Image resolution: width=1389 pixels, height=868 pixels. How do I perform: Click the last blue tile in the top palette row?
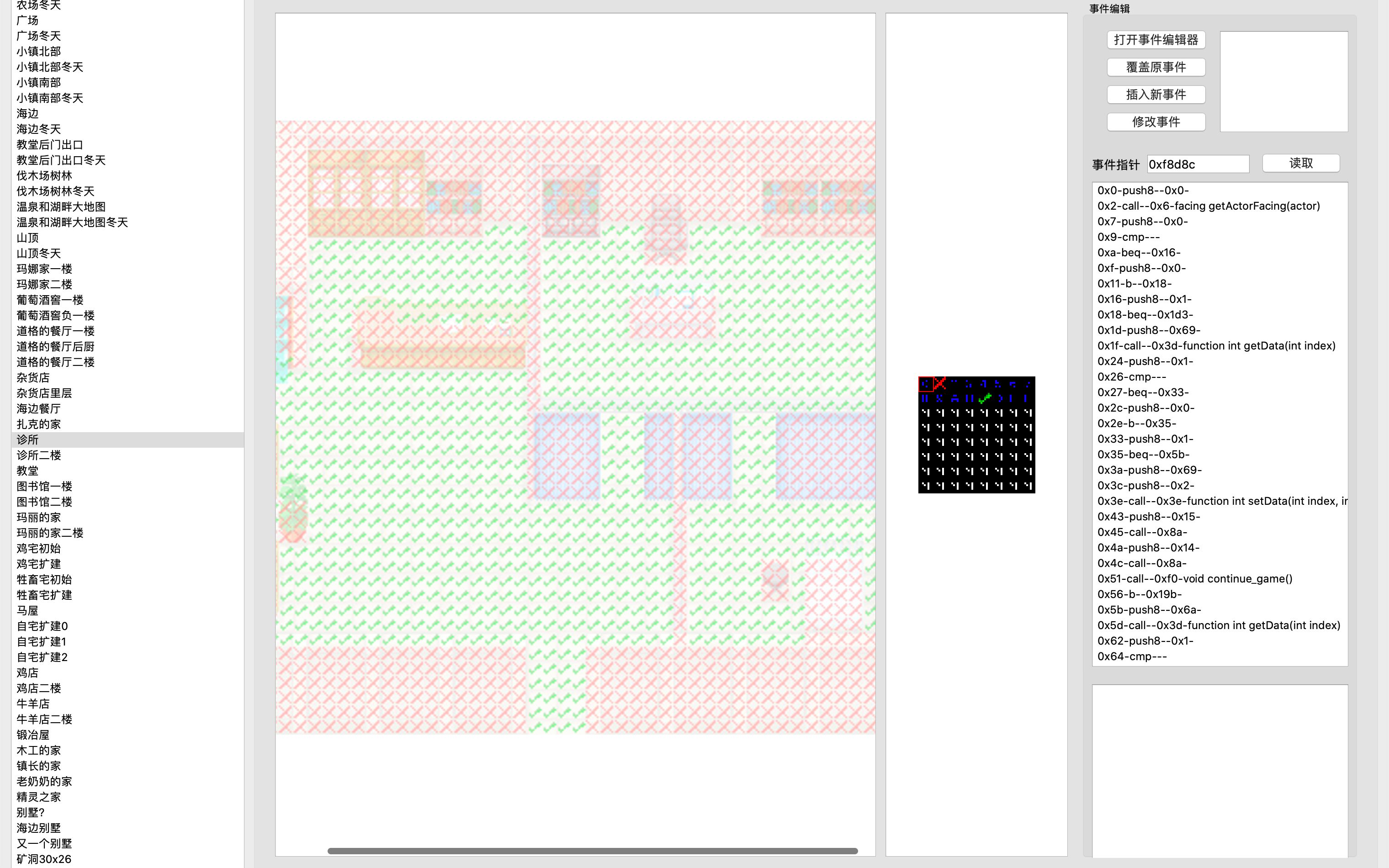(x=1028, y=383)
